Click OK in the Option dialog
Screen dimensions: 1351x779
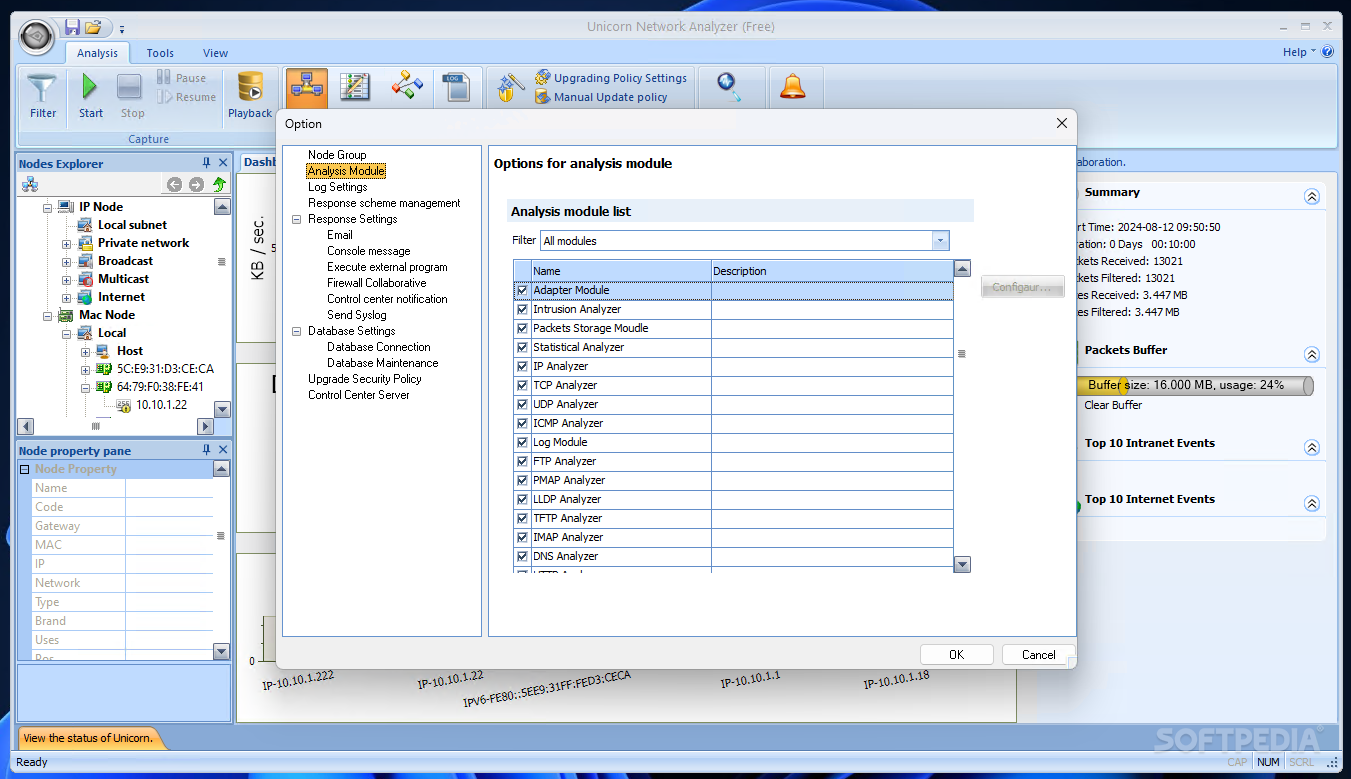(x=956, y=655)
